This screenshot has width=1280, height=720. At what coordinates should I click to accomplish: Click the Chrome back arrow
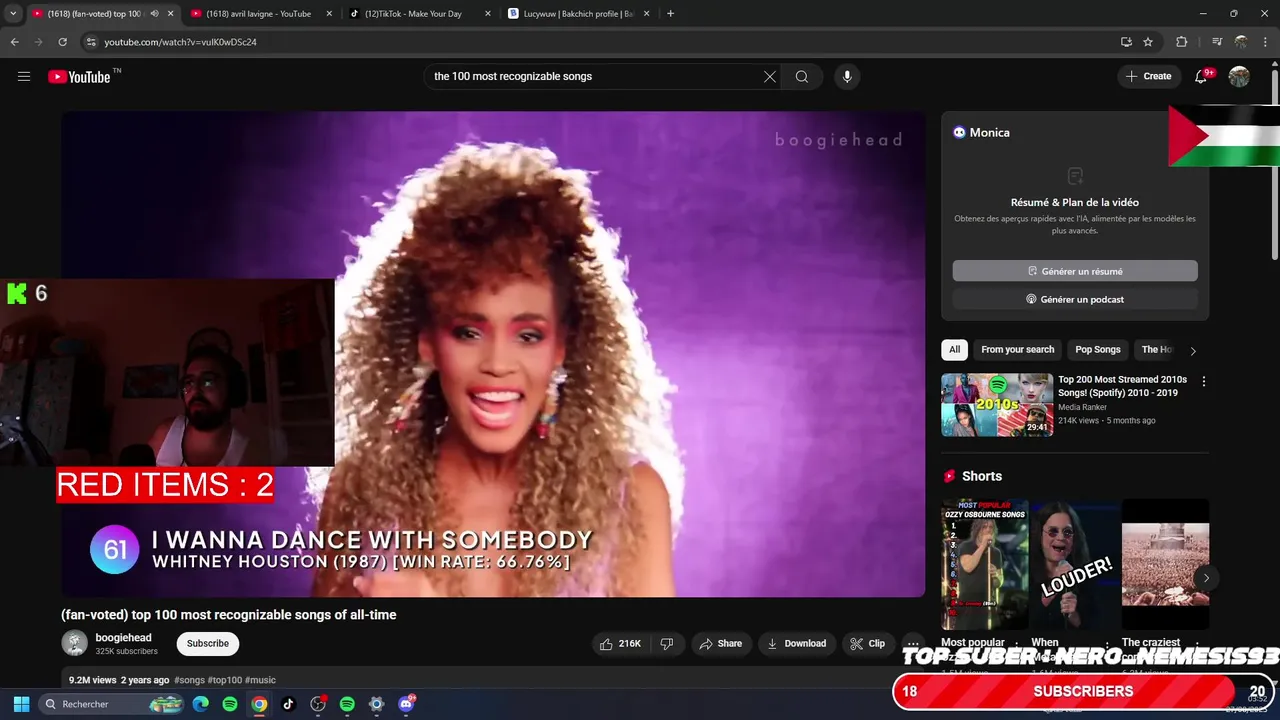14,42
